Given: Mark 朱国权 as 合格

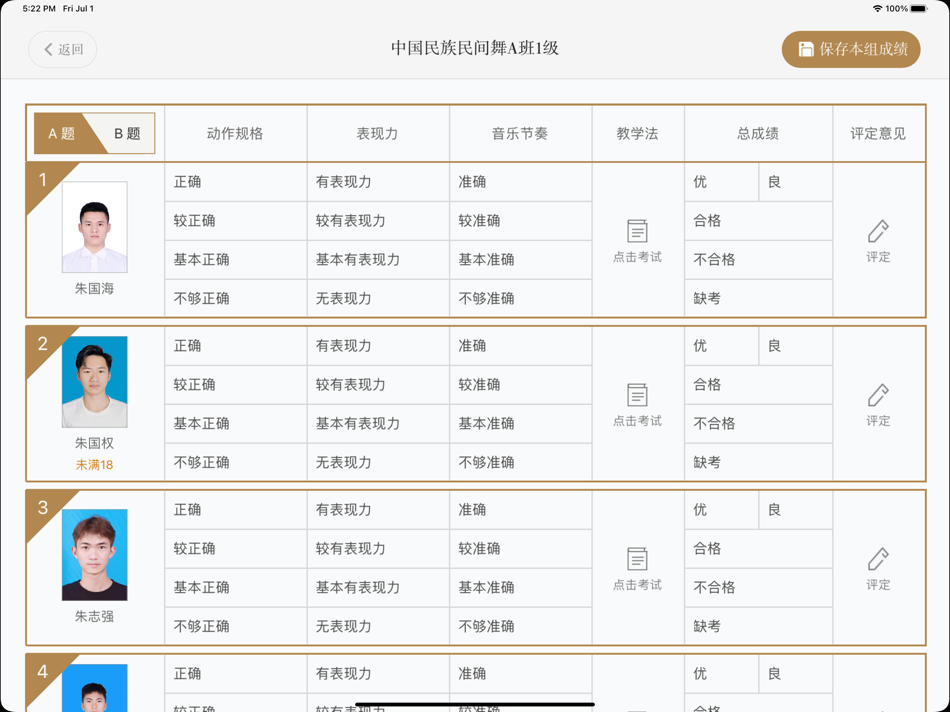Looking at the screenshot, I should [x=759, y=385].
